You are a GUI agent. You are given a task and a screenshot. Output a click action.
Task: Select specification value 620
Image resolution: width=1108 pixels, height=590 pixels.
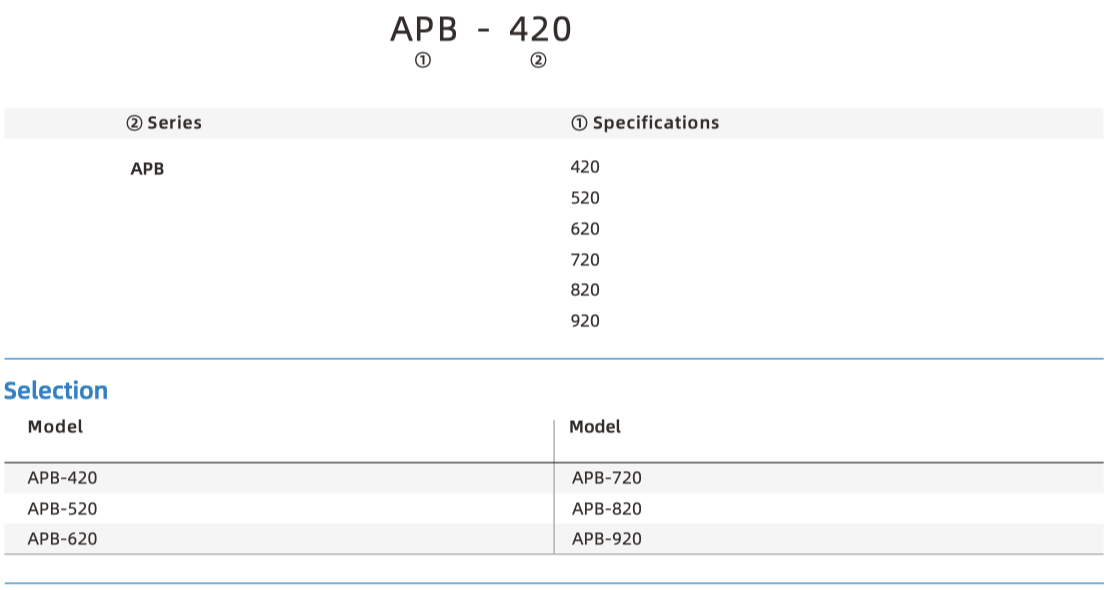585,229
